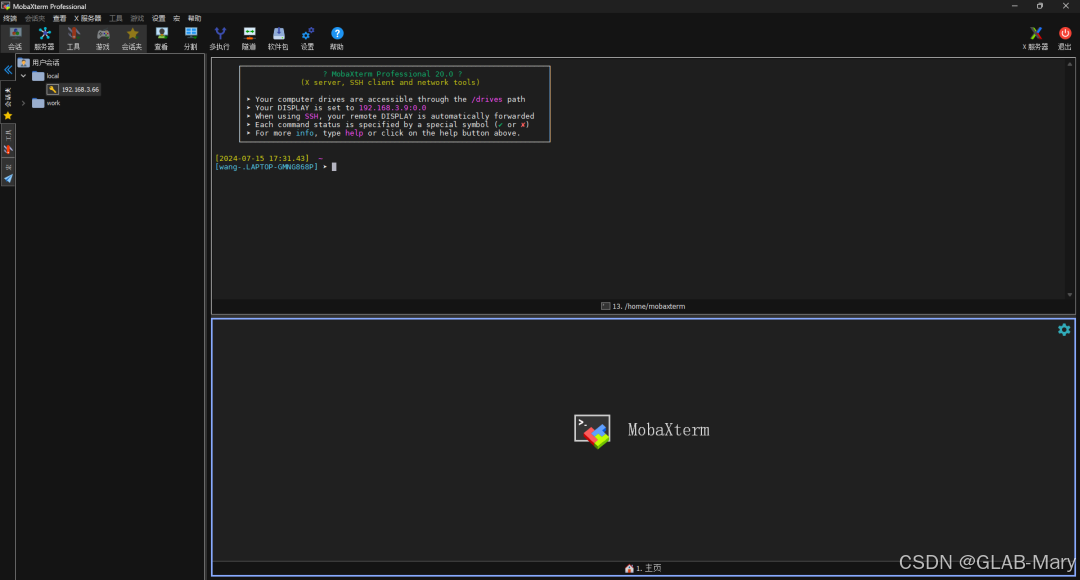Click the blue 帮助 question-mark icon

tap(337, 39)
